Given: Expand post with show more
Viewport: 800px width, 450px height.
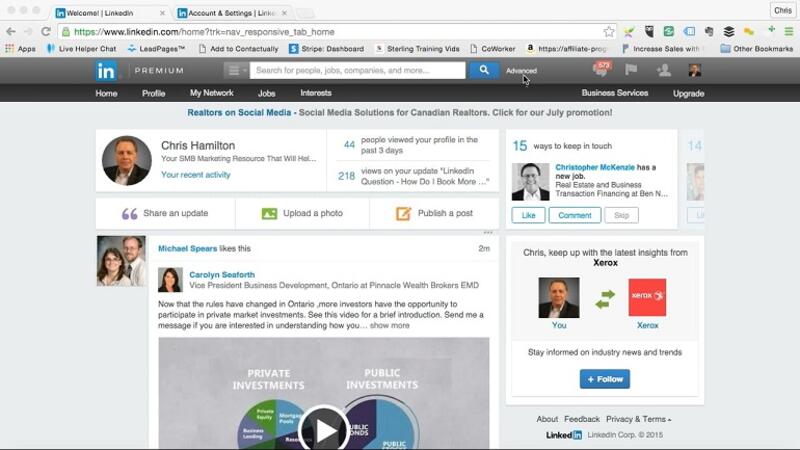Looking at the screenshot, I should pos(389,326).
